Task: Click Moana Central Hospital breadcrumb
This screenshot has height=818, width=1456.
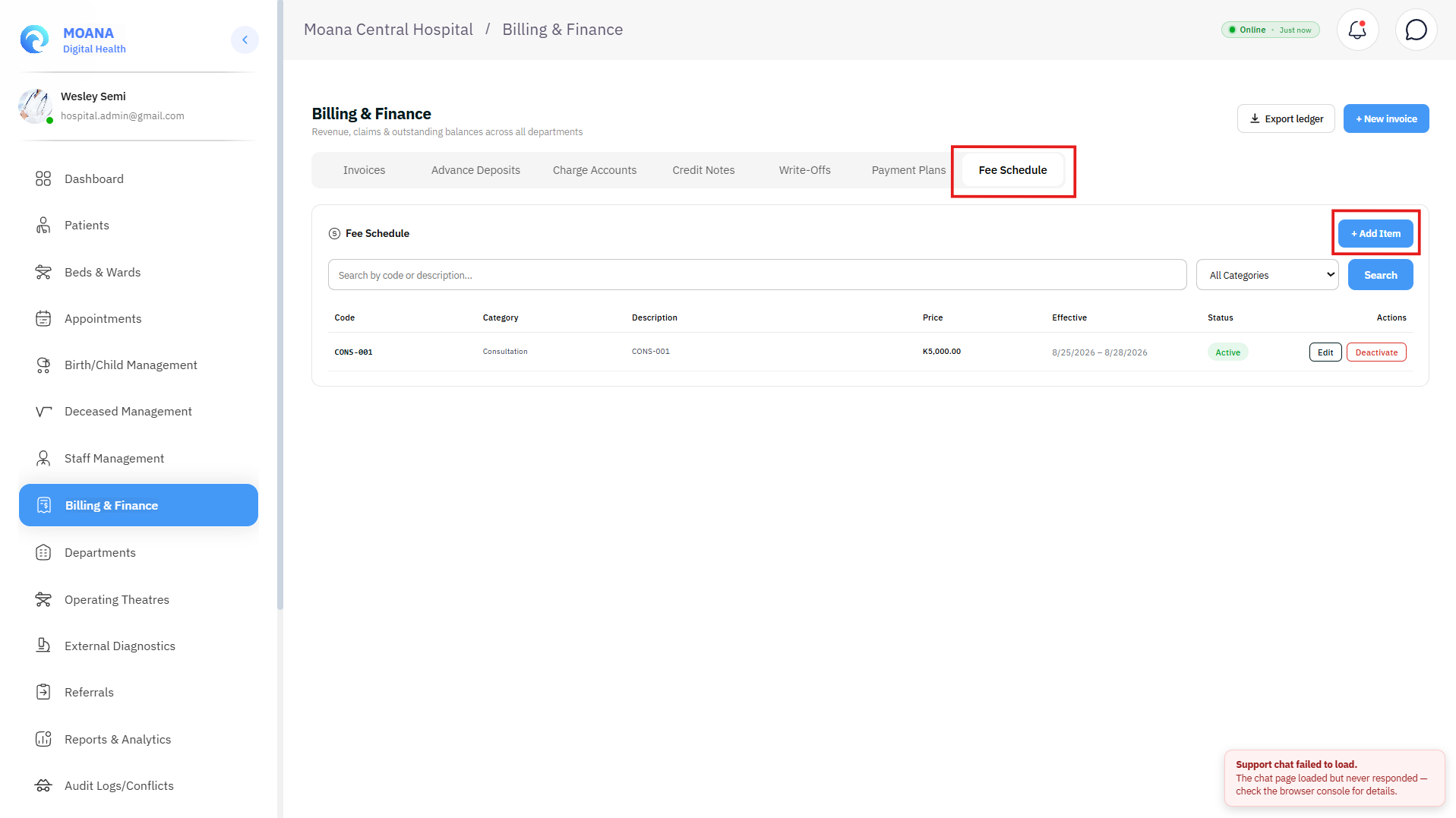Action: pyautogui.click(x=388, y=30)
